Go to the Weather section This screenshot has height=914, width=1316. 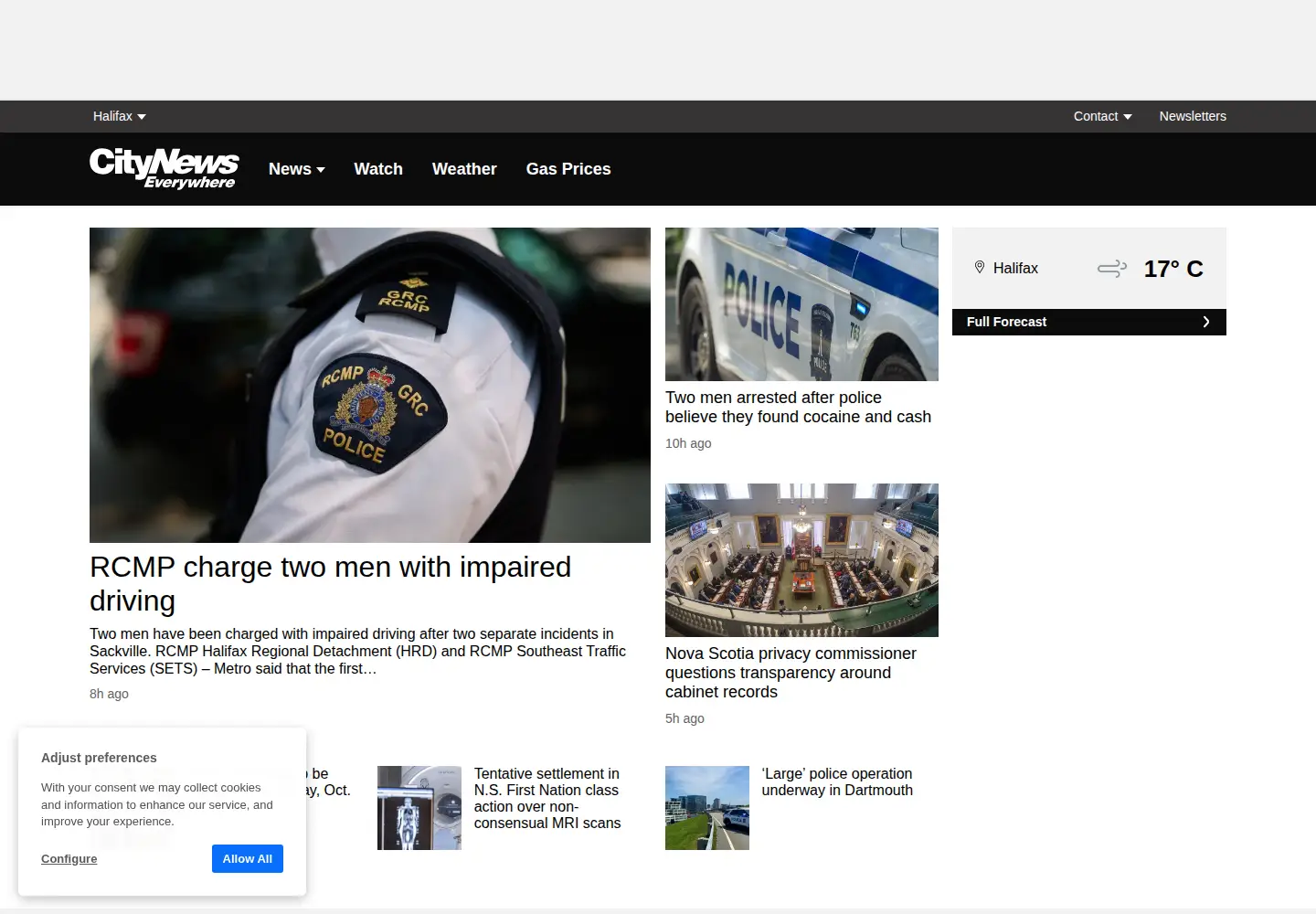coord(464,169)
